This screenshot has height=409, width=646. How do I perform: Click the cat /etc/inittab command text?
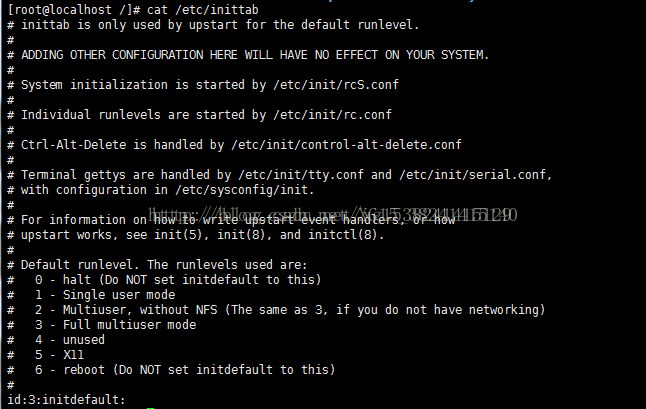coord(203,9)
